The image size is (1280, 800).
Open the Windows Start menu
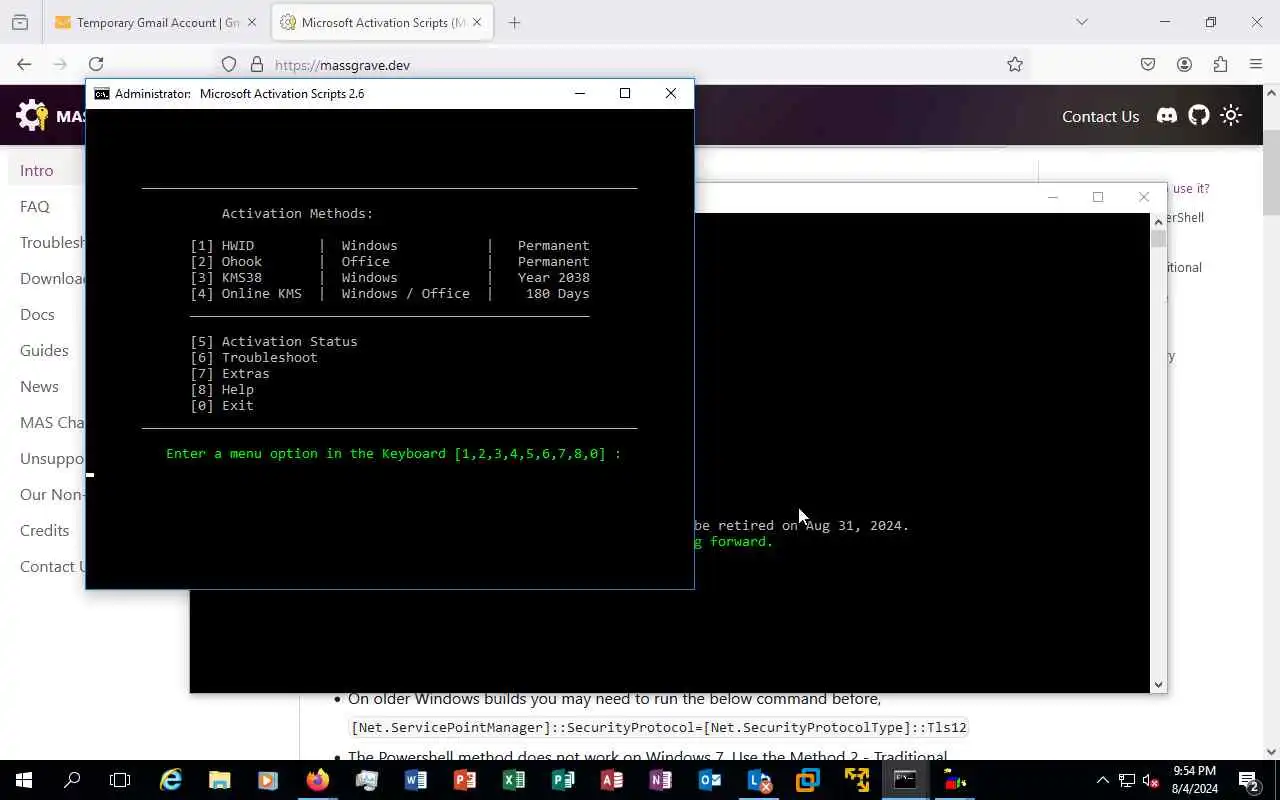[24, 780]
